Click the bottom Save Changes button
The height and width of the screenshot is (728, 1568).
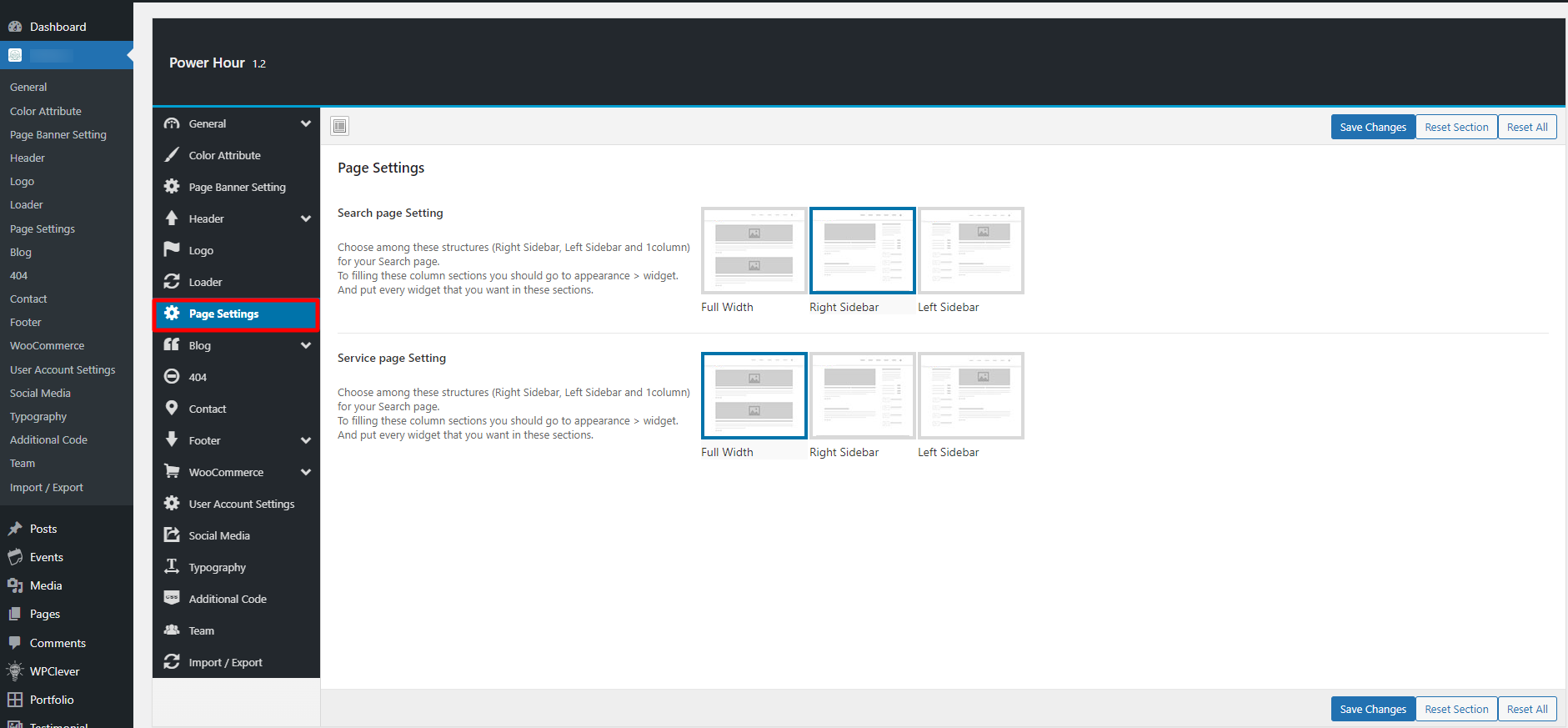1373,709
